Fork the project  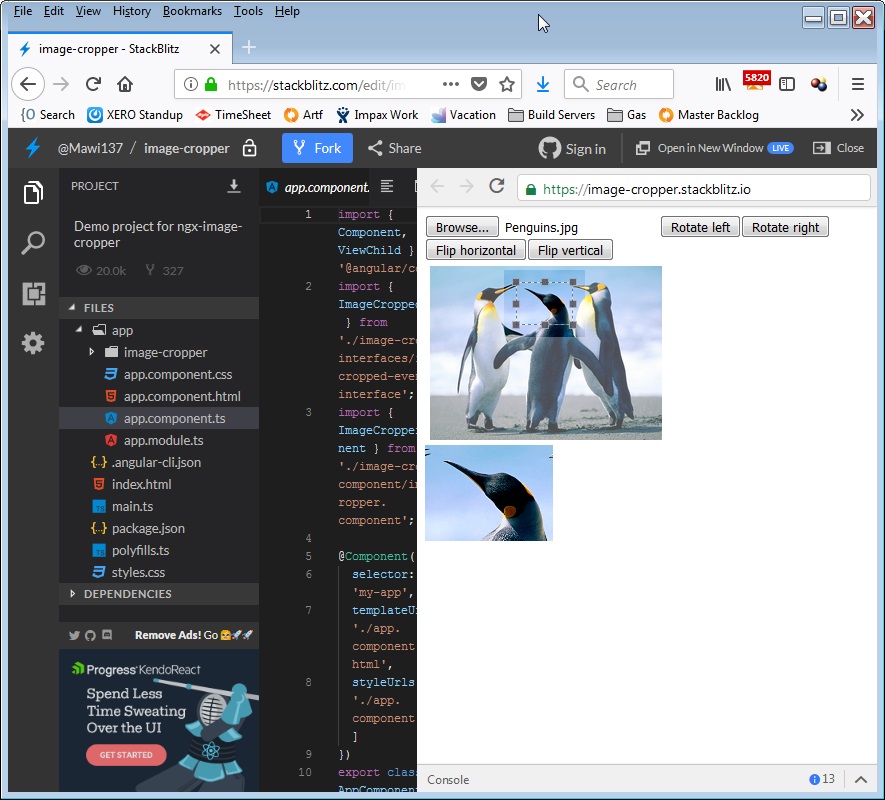pyautogui.click(x=317, y=148)
